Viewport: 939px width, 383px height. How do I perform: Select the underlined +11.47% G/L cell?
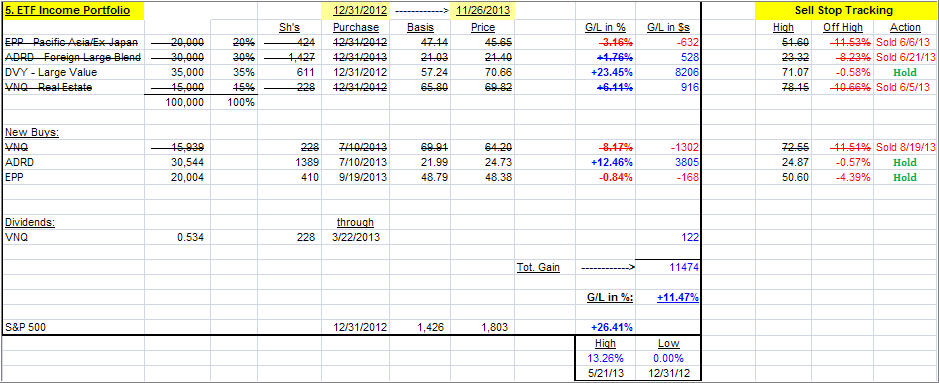point(677,297)
